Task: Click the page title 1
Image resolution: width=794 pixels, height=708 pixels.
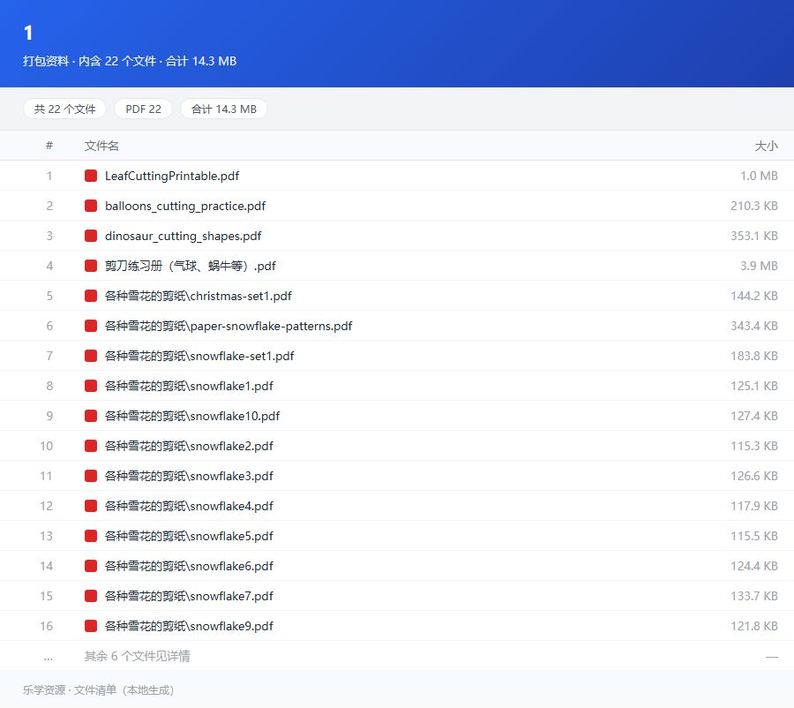Action: tap(28, 33)
